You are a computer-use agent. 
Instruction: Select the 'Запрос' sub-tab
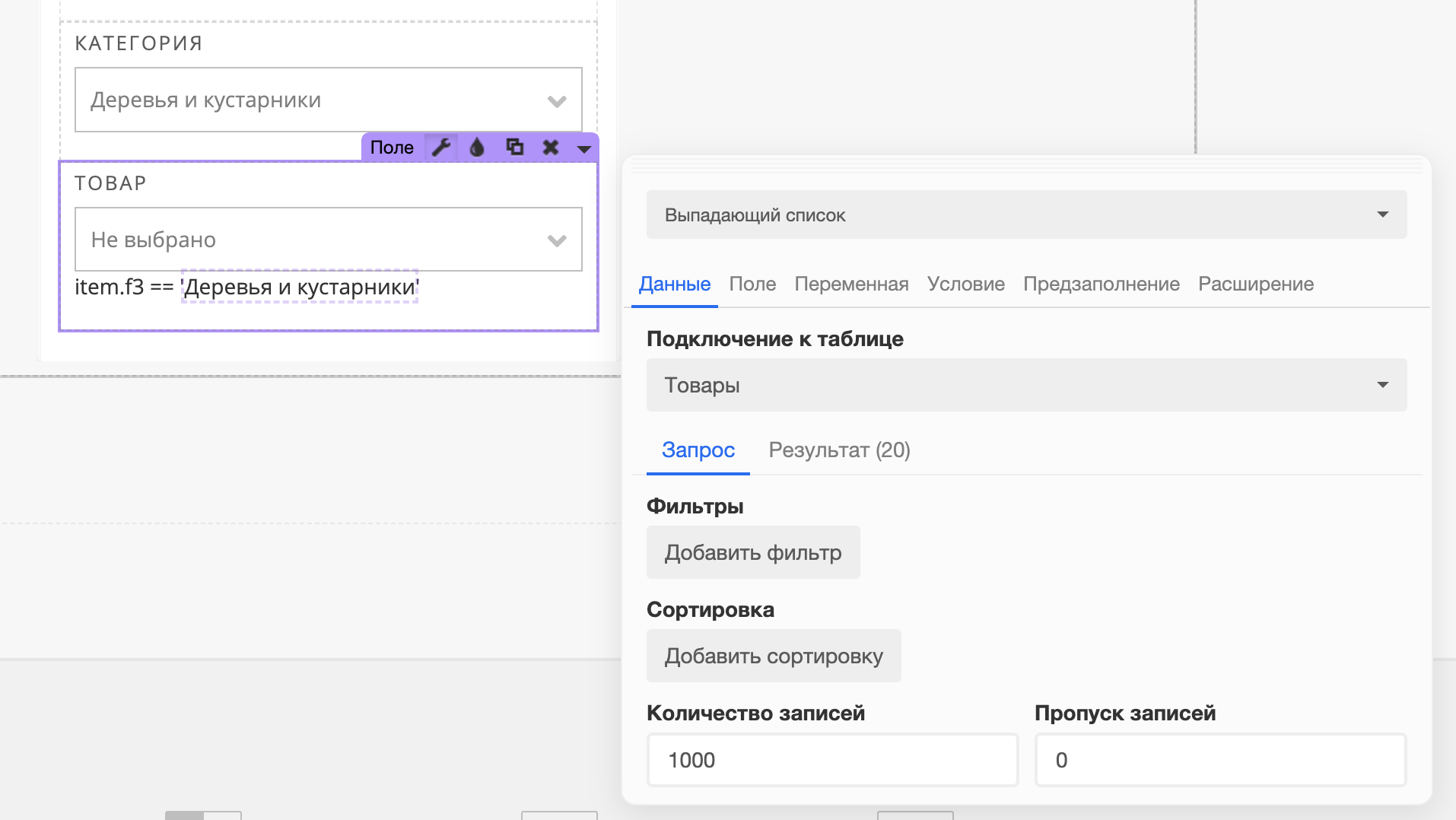coord(698,450)
